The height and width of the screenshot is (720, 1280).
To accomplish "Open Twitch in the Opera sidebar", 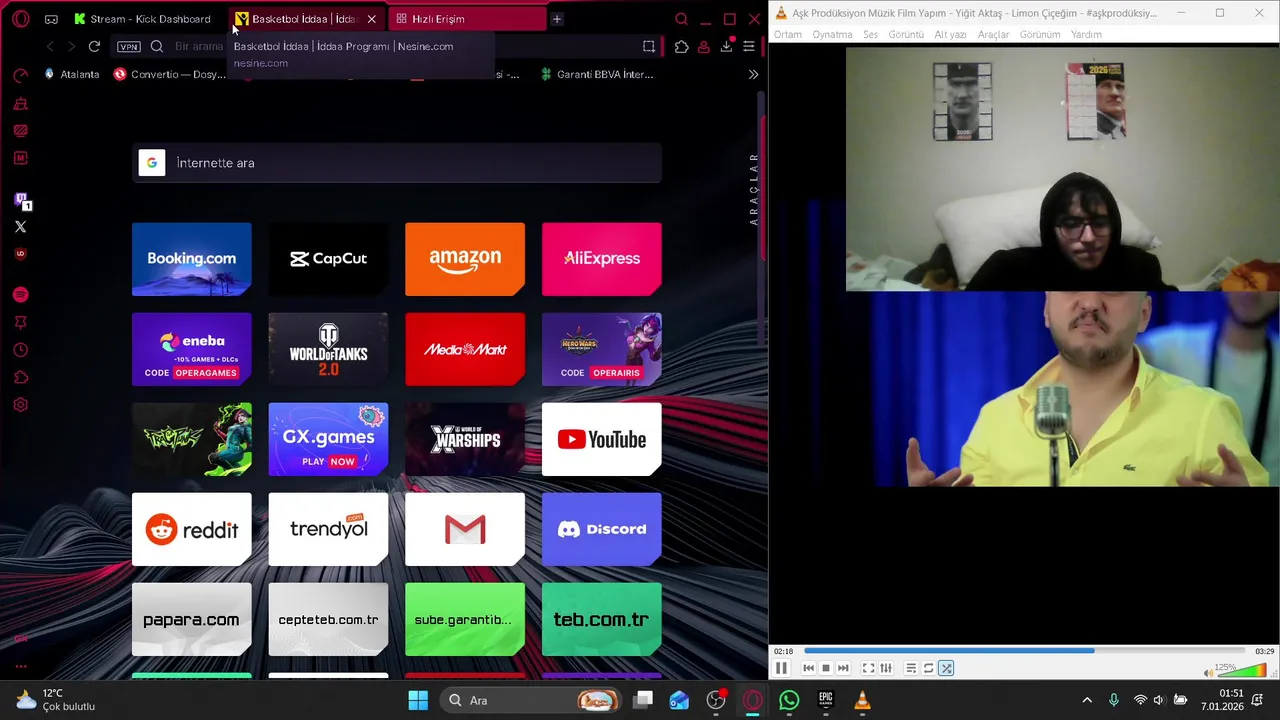I will tap(21, 201).
